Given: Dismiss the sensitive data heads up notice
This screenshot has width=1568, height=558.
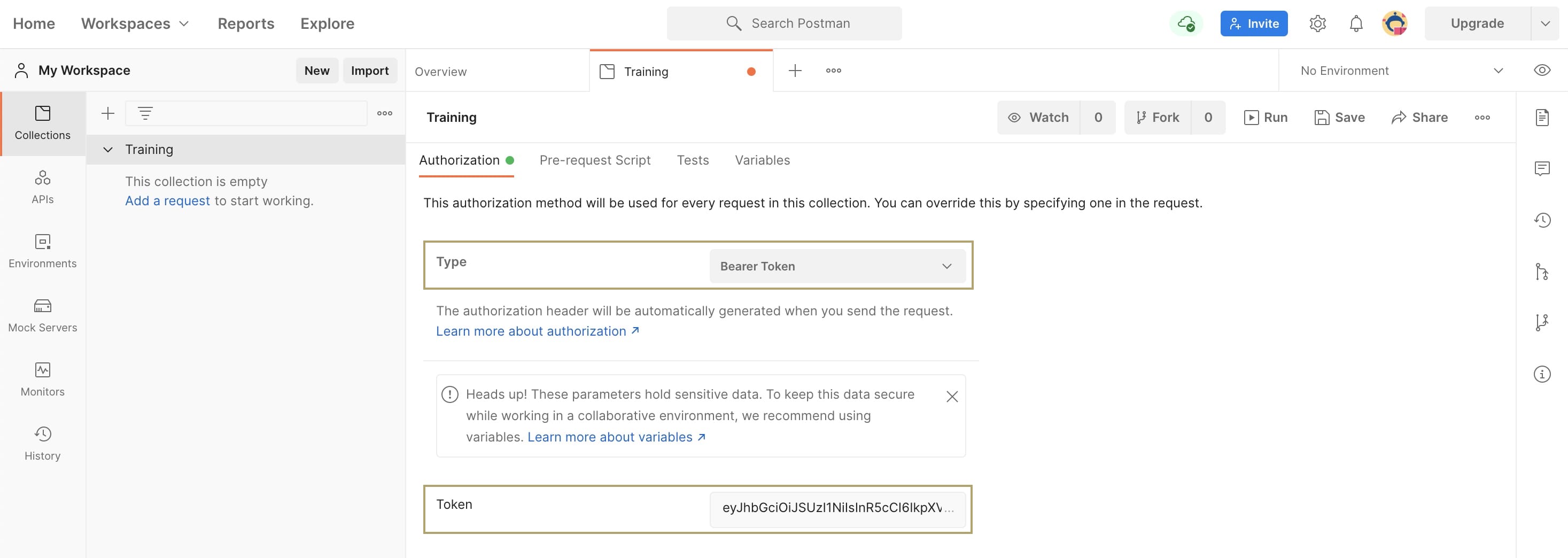Looking at the screenshot, I should [x=952, y=397].
